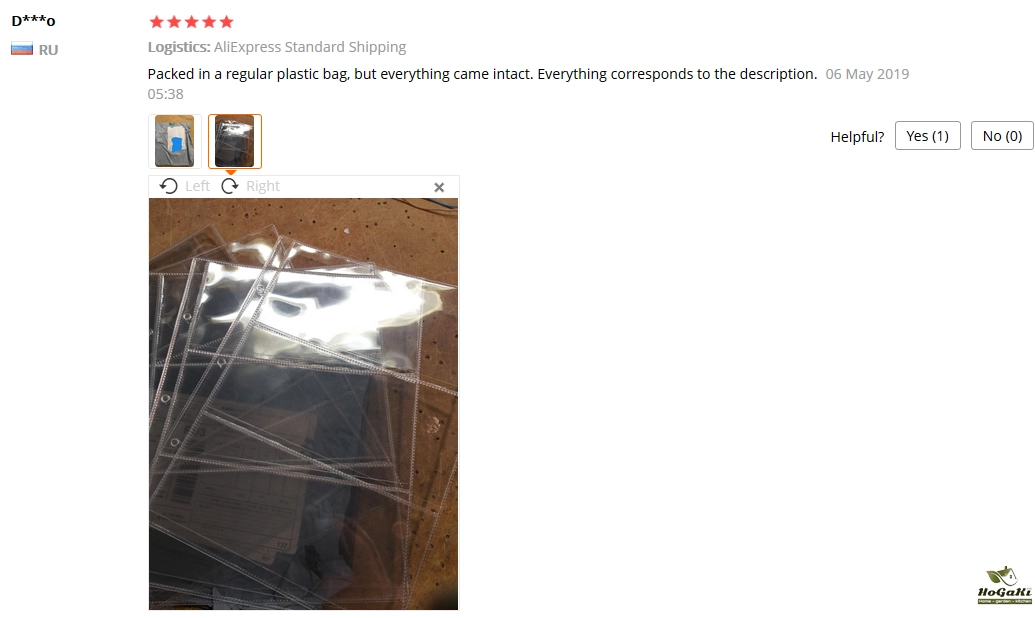Click reviewer name D***o
The image size is (1035, 618).
click(34, 20)
